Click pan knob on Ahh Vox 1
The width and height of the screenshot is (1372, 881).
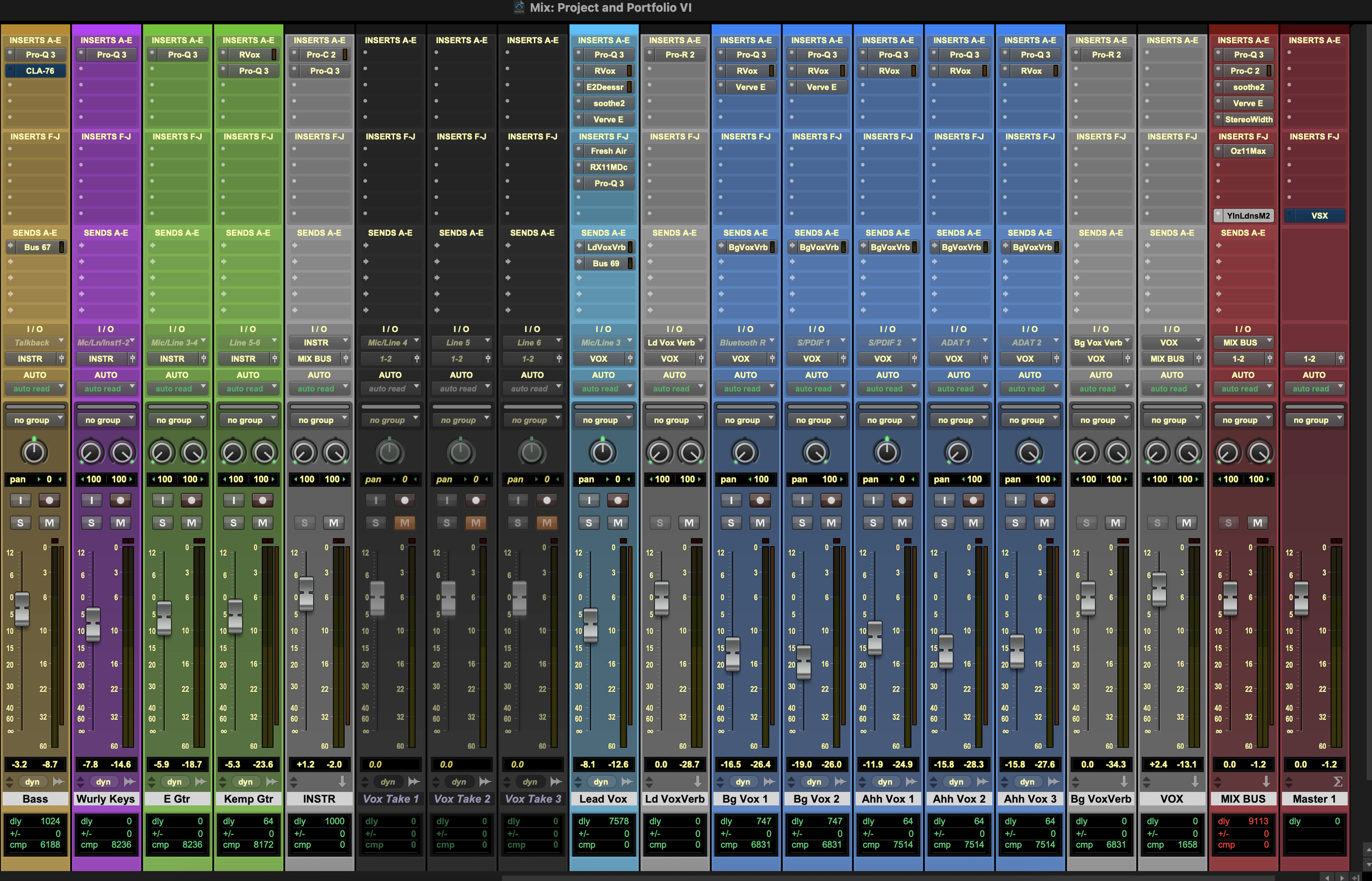click(x=886, y=452)
